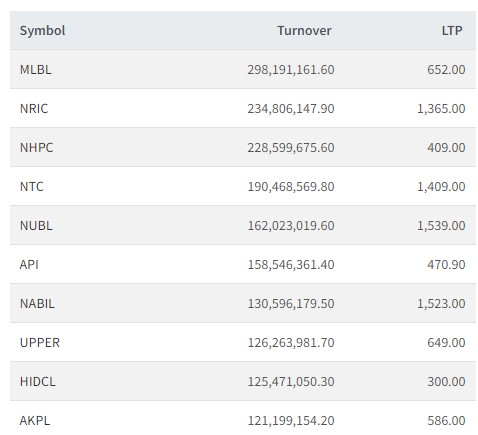Click the LTP column header
The width and height of the screenshot is (478, 435).
(452, 31)
